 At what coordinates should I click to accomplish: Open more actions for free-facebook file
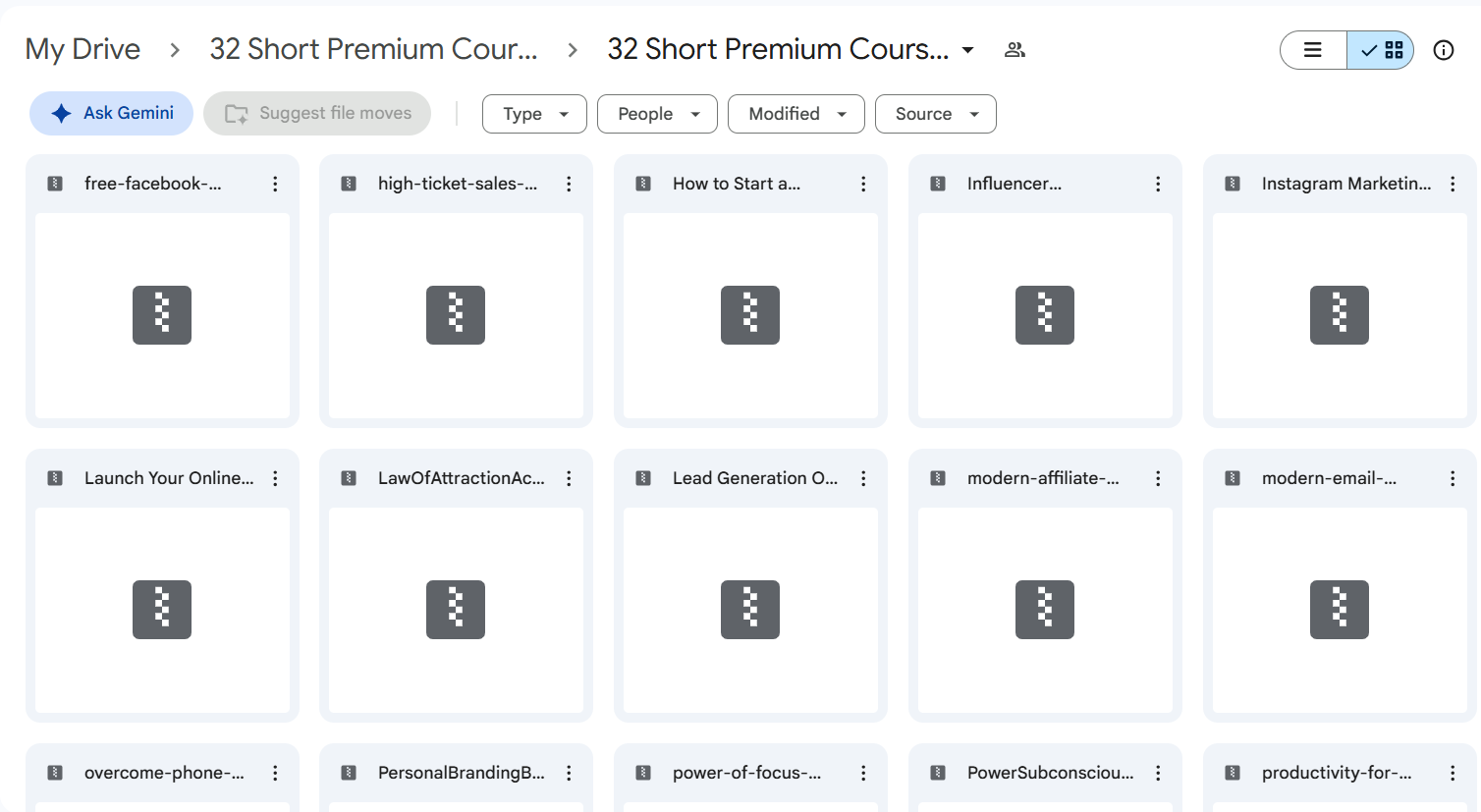click(x=275, y=184)
